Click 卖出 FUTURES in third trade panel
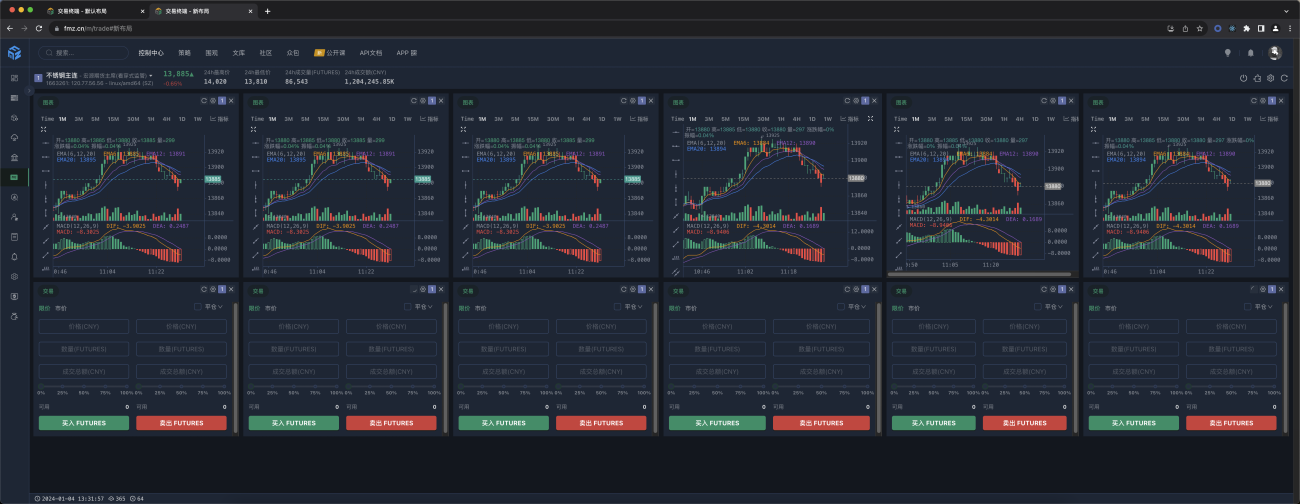This screenshot has height=504, width=1300. (601, 423)
